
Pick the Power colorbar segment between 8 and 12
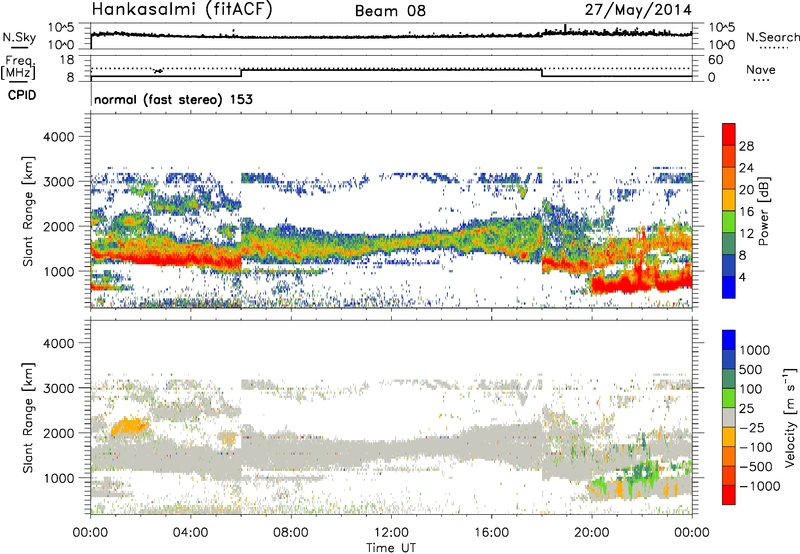pos(729,244)
